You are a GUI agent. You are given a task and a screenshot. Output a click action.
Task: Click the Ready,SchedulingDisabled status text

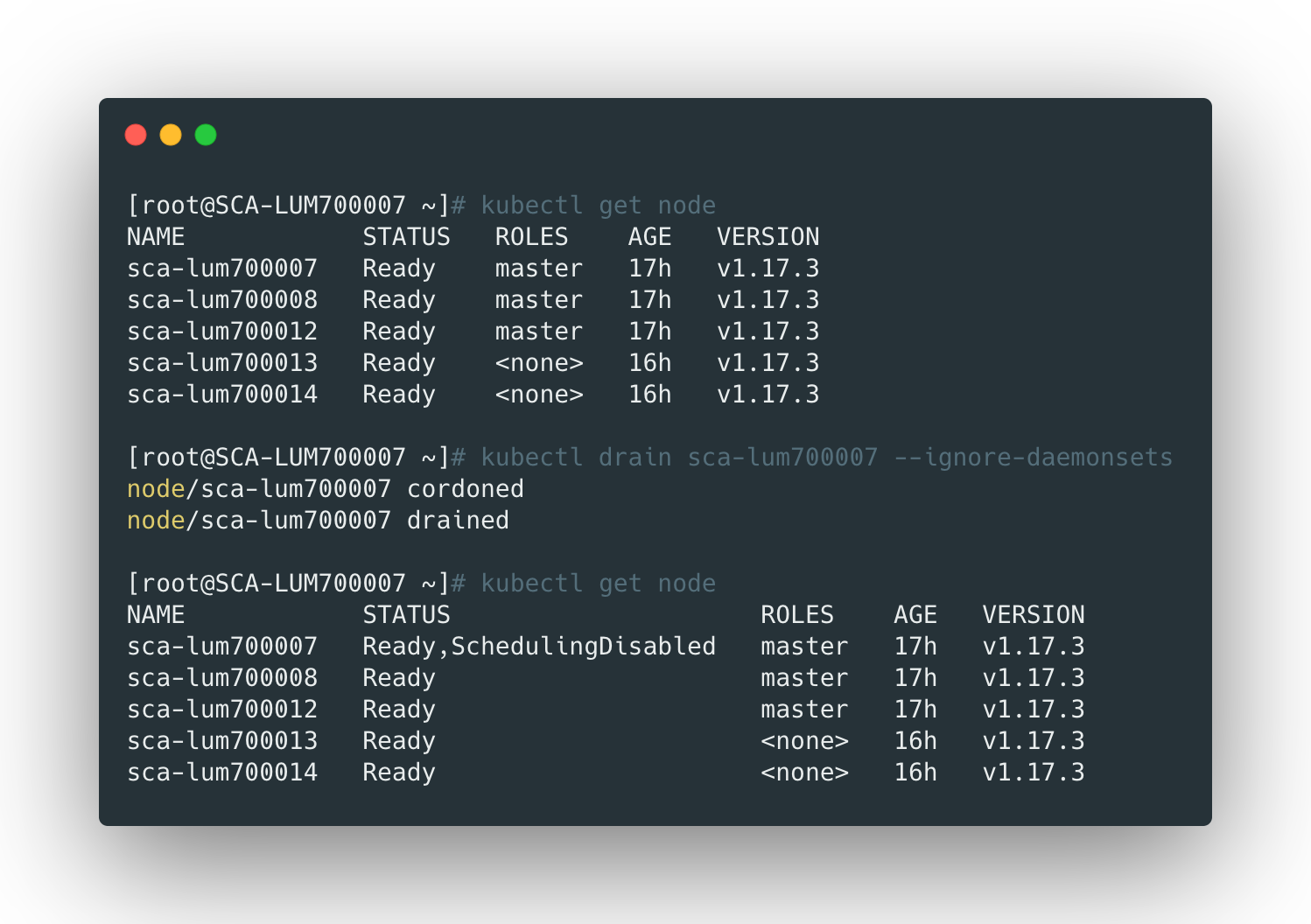click(x=539, y=647)
